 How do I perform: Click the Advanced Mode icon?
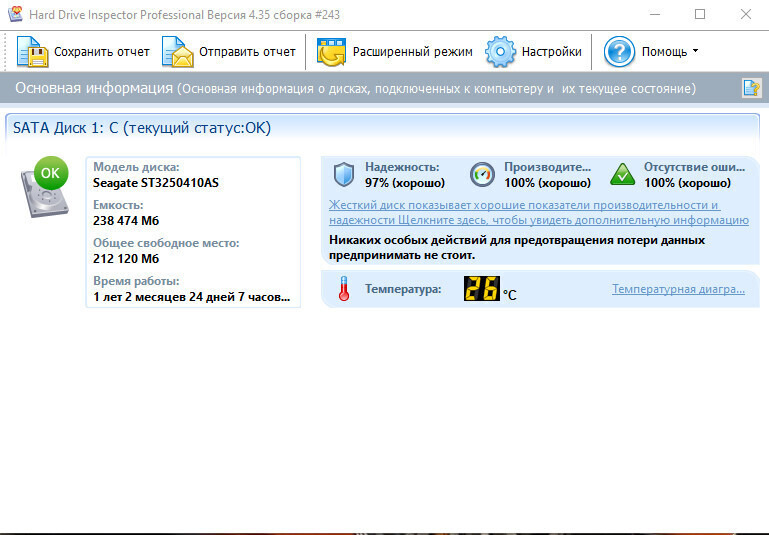tap(331, 51)
